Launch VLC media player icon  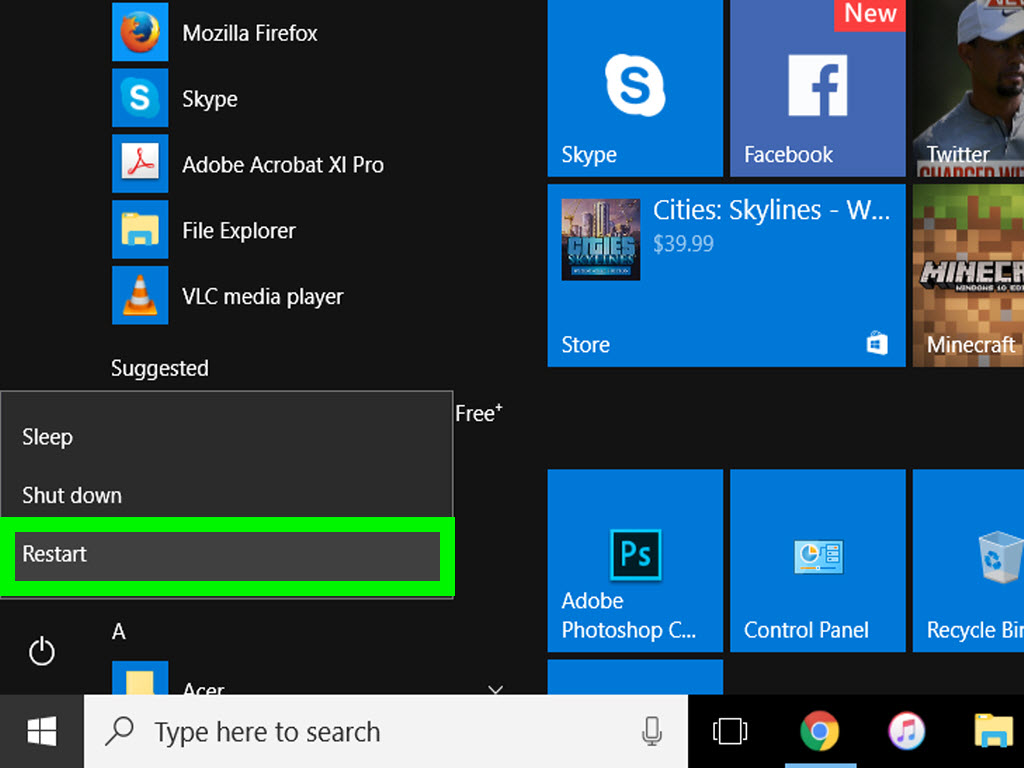click(x=140, y=295)
